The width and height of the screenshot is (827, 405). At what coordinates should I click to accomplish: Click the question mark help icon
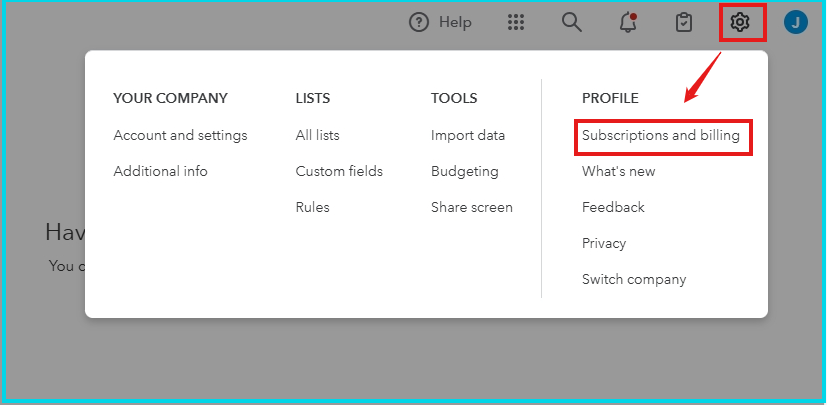419,23
